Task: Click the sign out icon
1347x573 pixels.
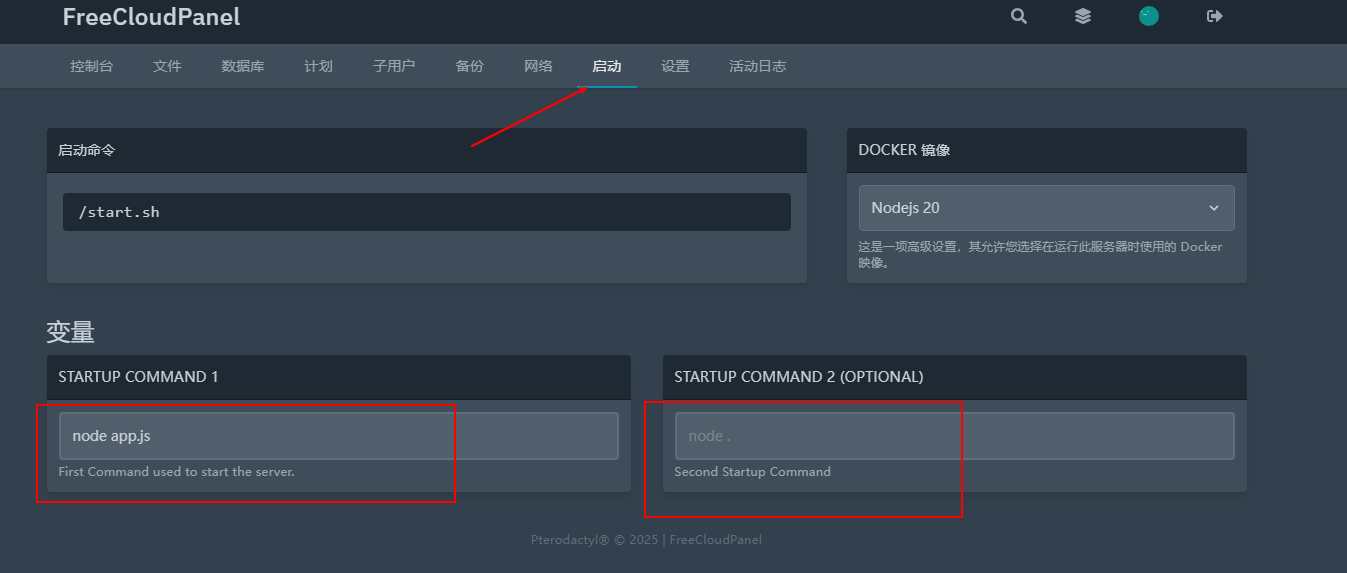Action: [1215, 16]
